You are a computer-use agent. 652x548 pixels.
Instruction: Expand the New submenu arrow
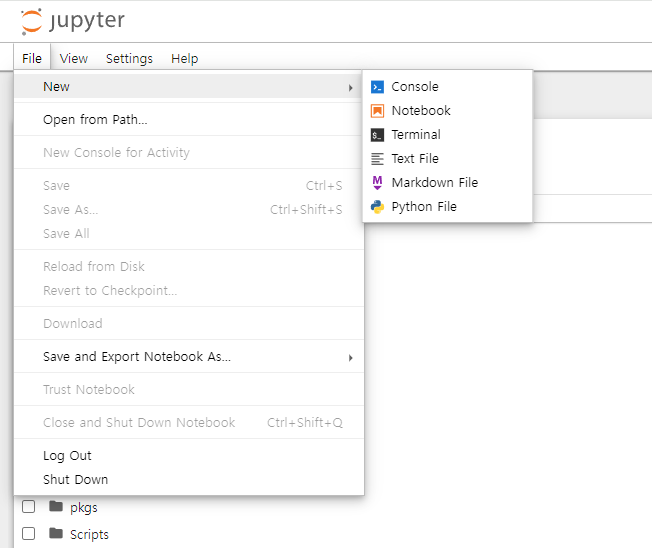[351, 88]
